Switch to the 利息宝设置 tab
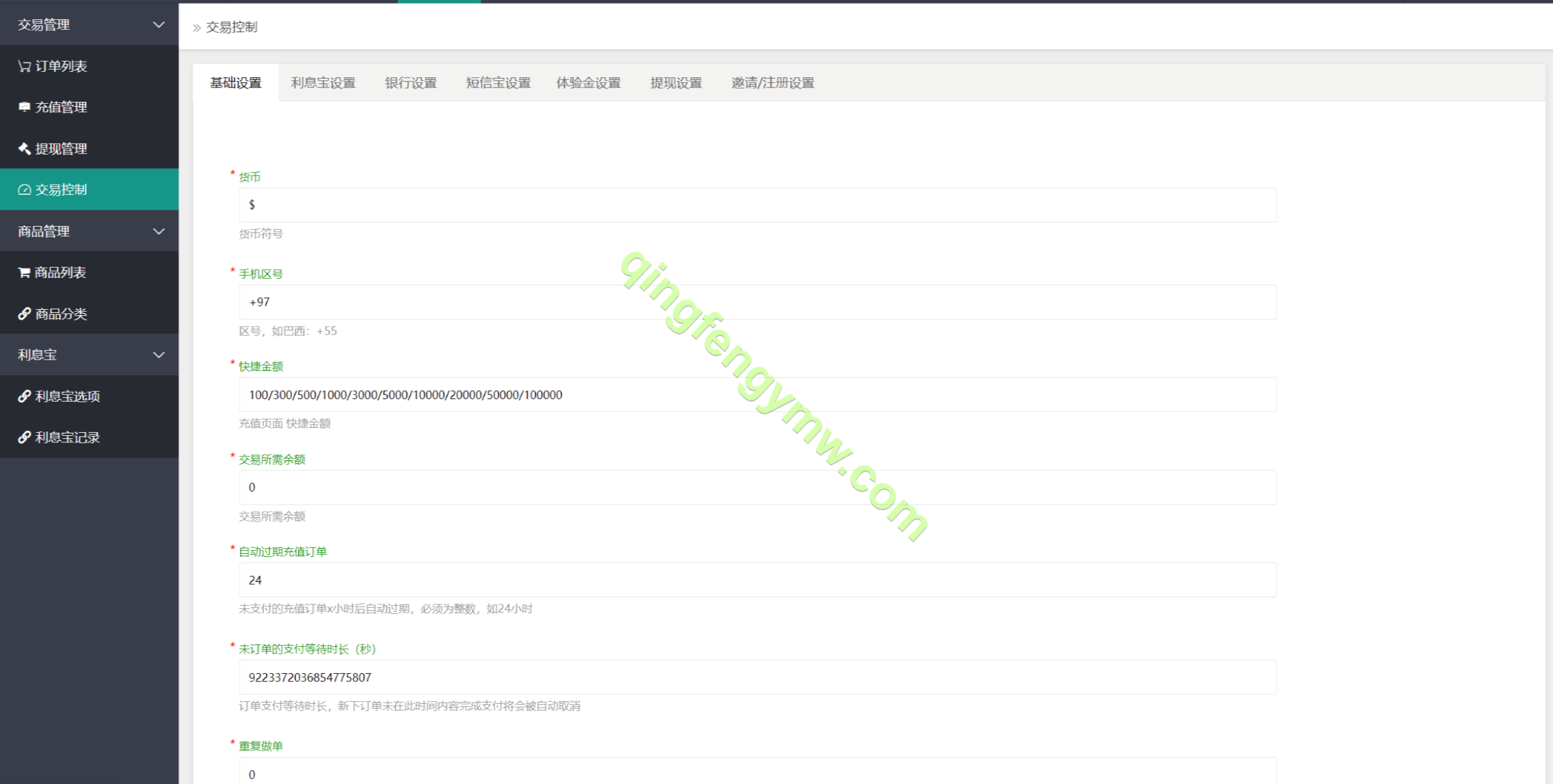This screenshot has height=784, width=1553. (323, 83)
